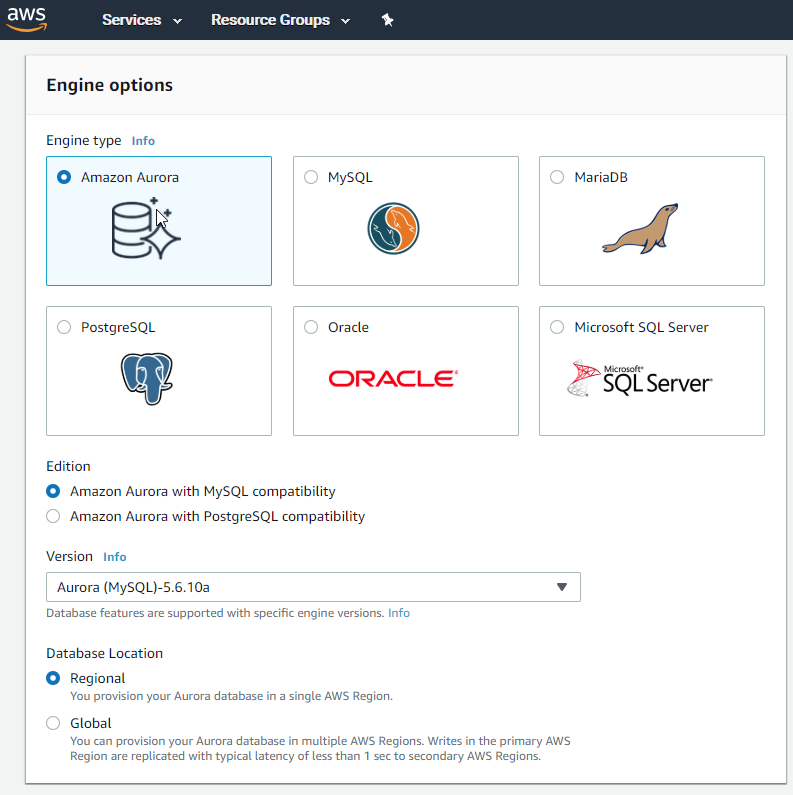Open Info link next to Version
Image resolution: width=793 pixels, height=795 pixels.
[x=115, y=557]
